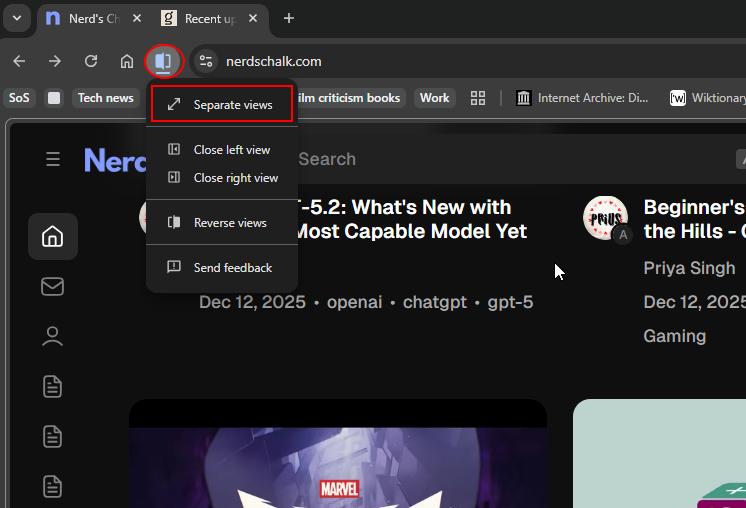The width and height of the screenshot is (746, 508).
Task: Open the mail envelope sidebar icon
Action: pyautogui.click(x=52, y=286)
